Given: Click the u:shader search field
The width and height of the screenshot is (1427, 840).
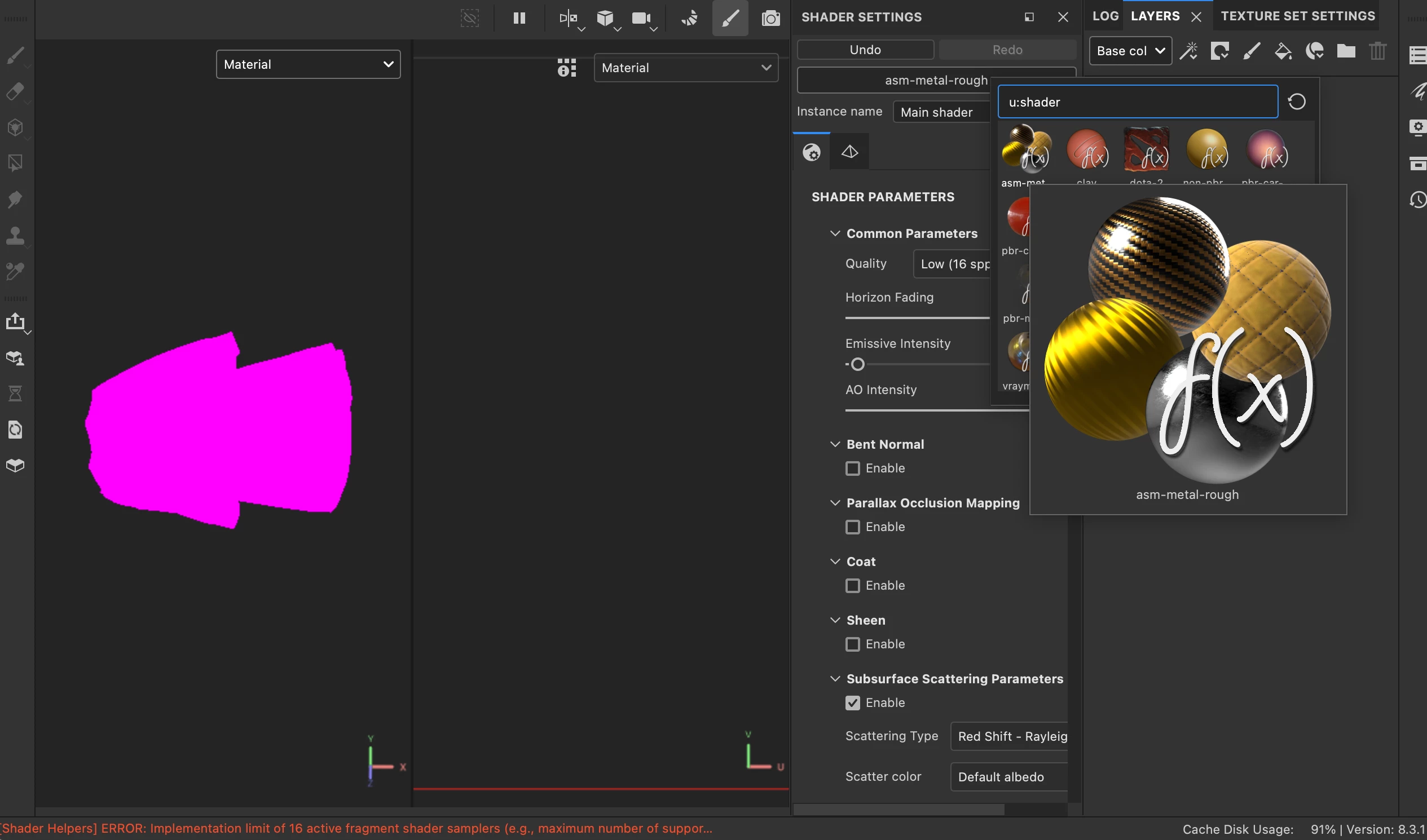Looking at the screenshot, I should [x=1137, y=103].
